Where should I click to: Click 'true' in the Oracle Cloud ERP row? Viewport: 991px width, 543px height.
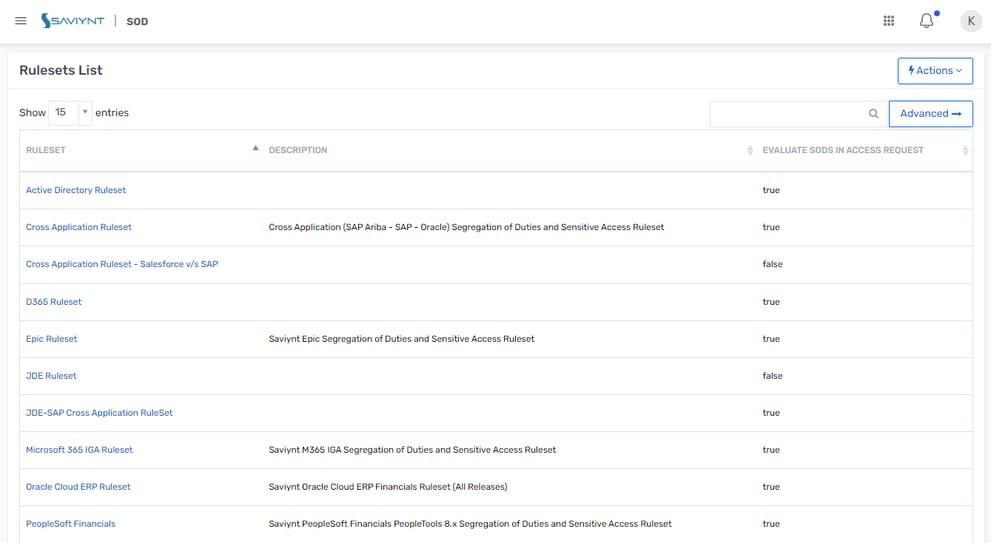point(771,487)
